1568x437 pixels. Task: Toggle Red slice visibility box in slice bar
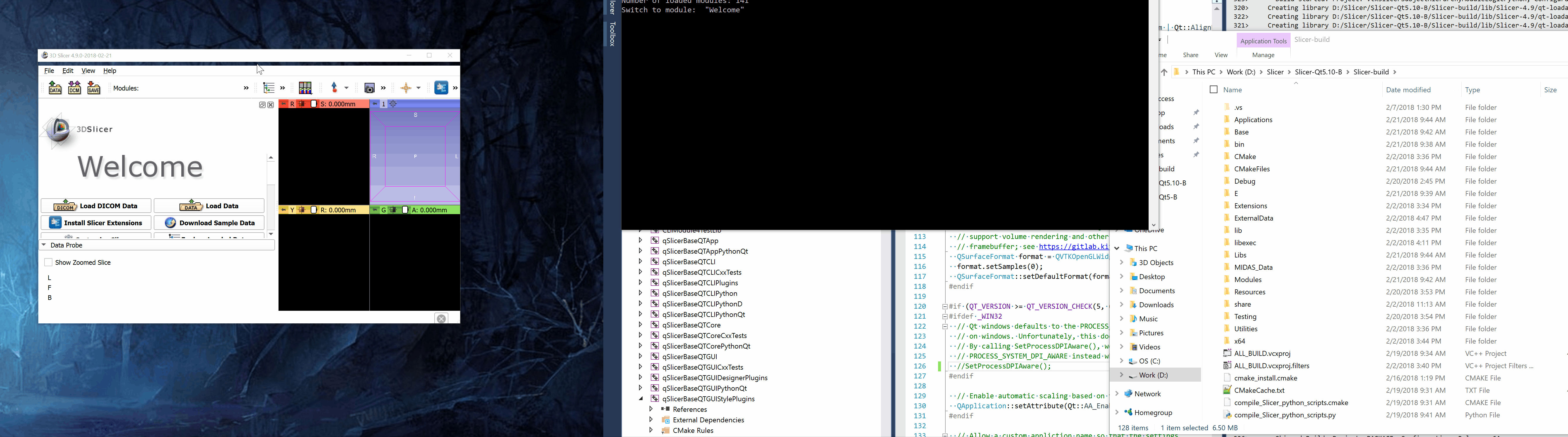314,104
